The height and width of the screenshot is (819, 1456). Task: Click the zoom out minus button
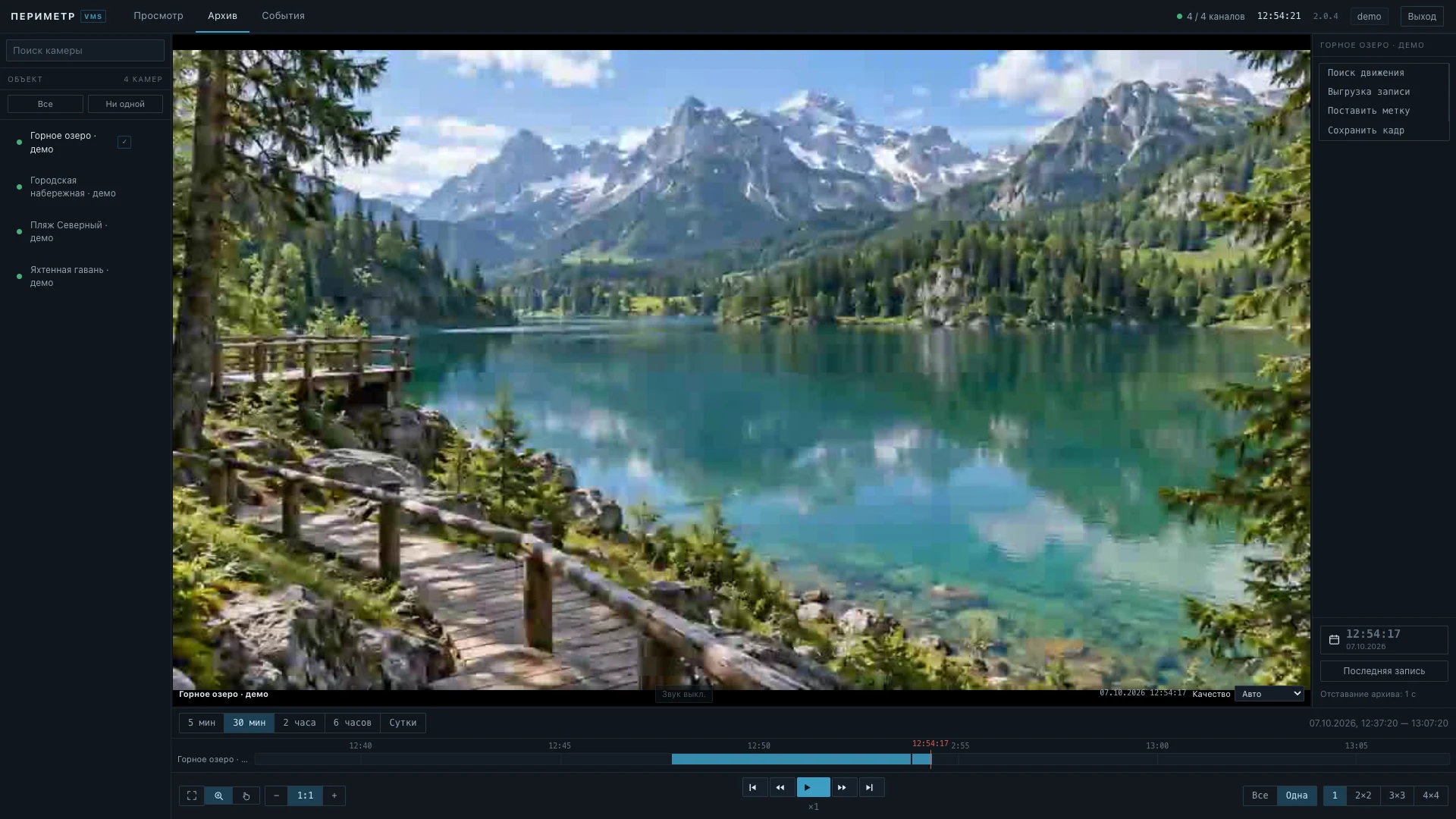coord(276,795)
